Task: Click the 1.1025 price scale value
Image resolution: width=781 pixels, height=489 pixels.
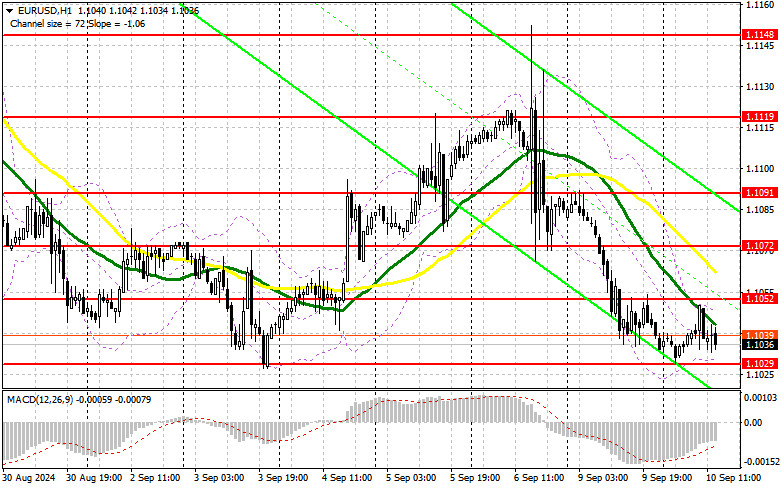Action: click(x=760, y=374)
